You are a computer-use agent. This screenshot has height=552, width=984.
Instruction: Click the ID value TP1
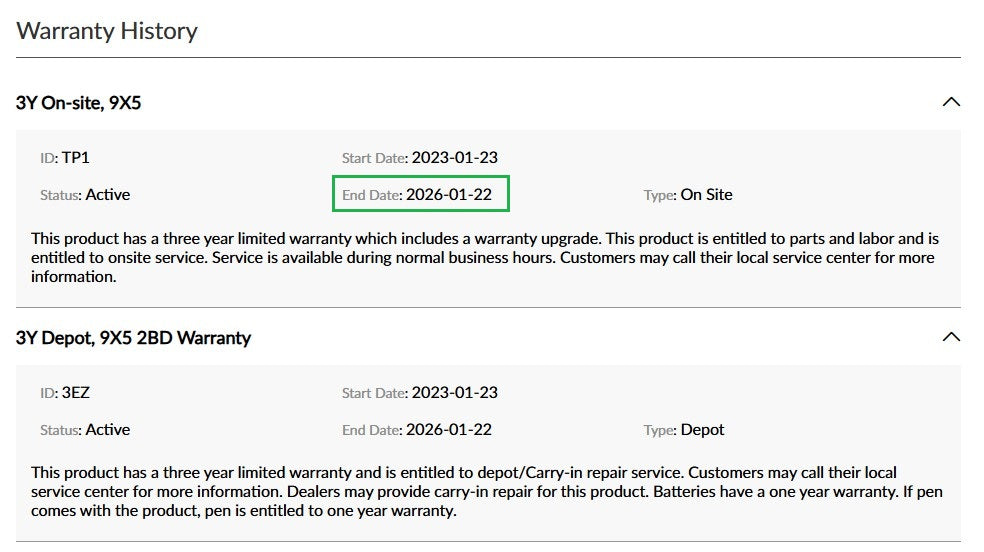click(x=76, y=158)
